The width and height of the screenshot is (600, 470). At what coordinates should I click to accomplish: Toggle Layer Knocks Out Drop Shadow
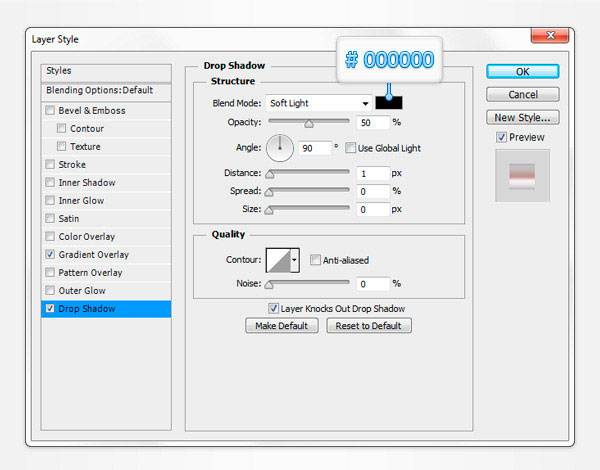(273, 308)
